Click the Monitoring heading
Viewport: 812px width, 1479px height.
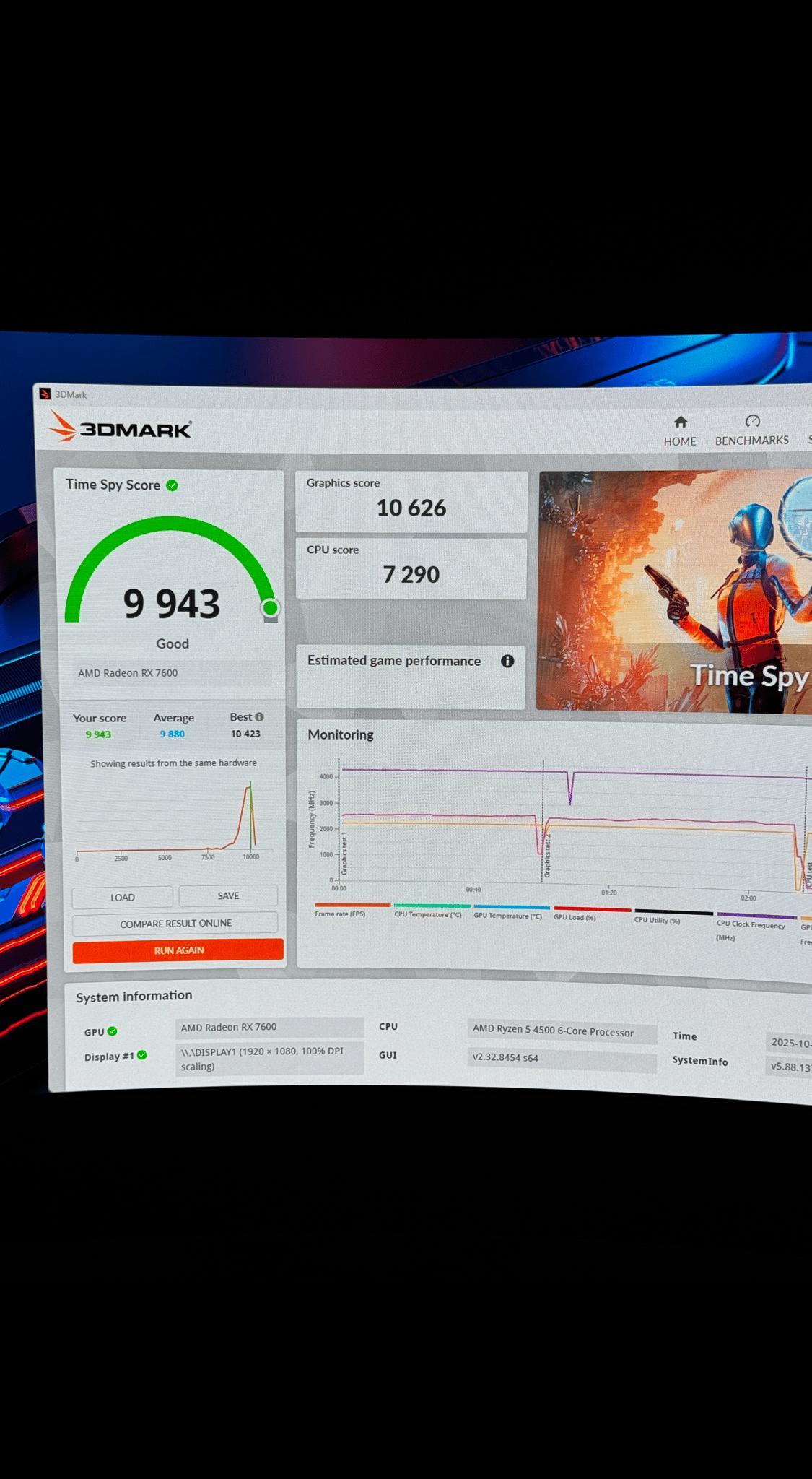341,734
